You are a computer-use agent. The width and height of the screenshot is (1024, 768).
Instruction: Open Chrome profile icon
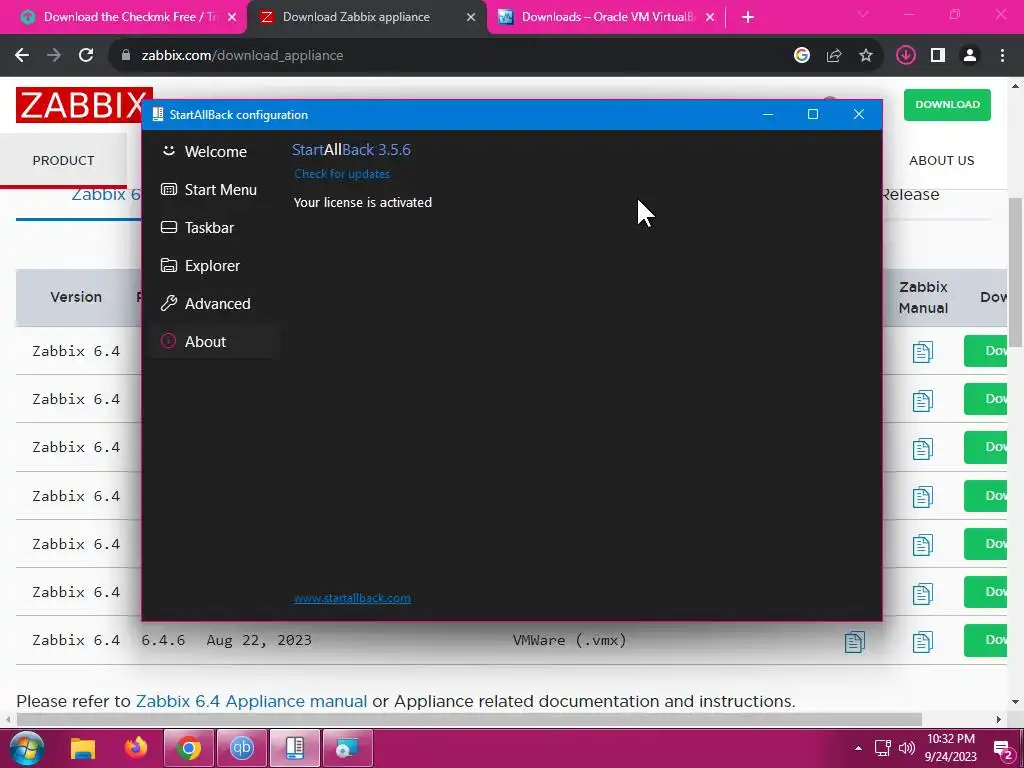pyautogui.click(x=970, y=56)
